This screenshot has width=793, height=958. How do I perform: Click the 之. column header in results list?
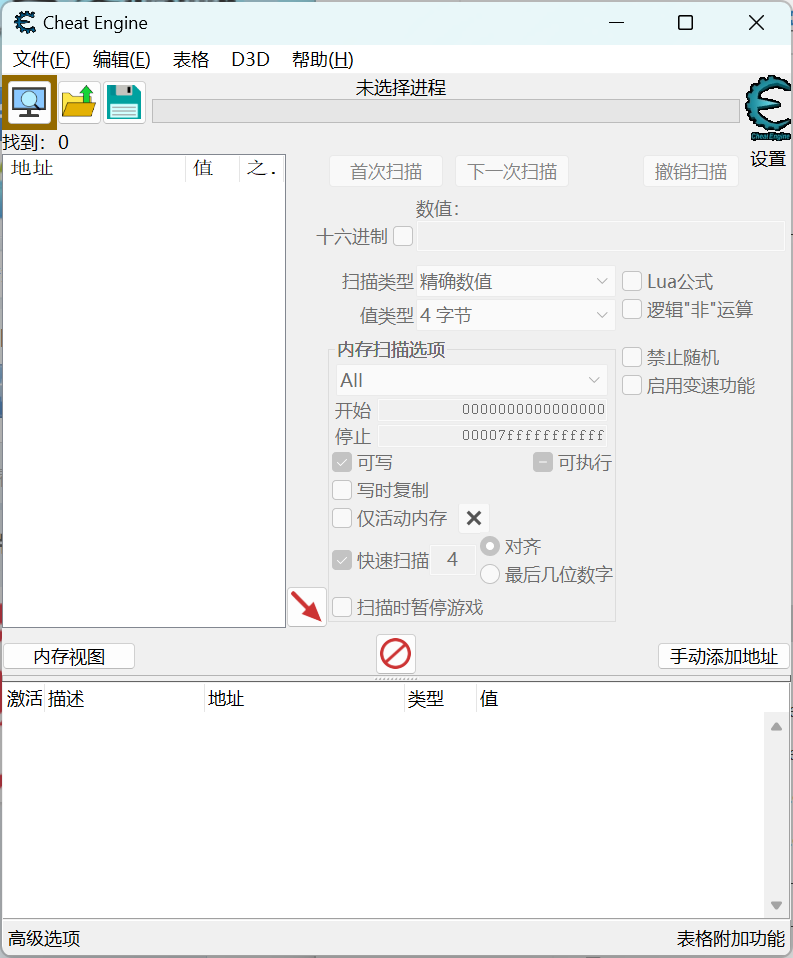[261, 168]
